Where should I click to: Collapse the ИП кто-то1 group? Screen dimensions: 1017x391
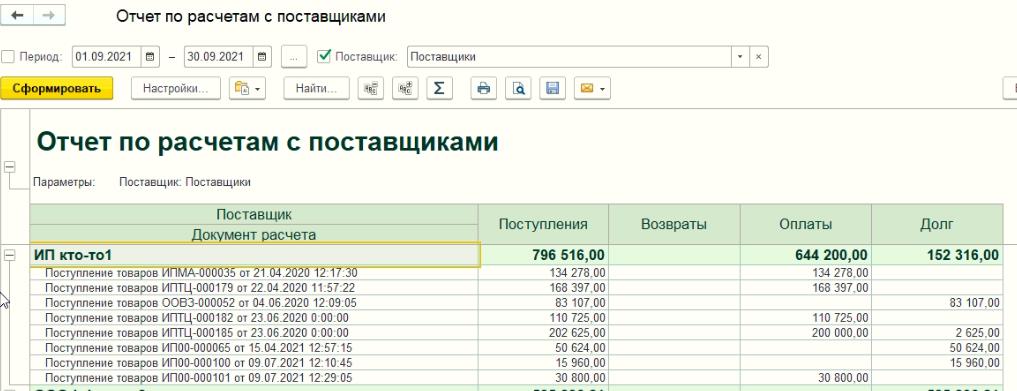[x=10, y=255]
